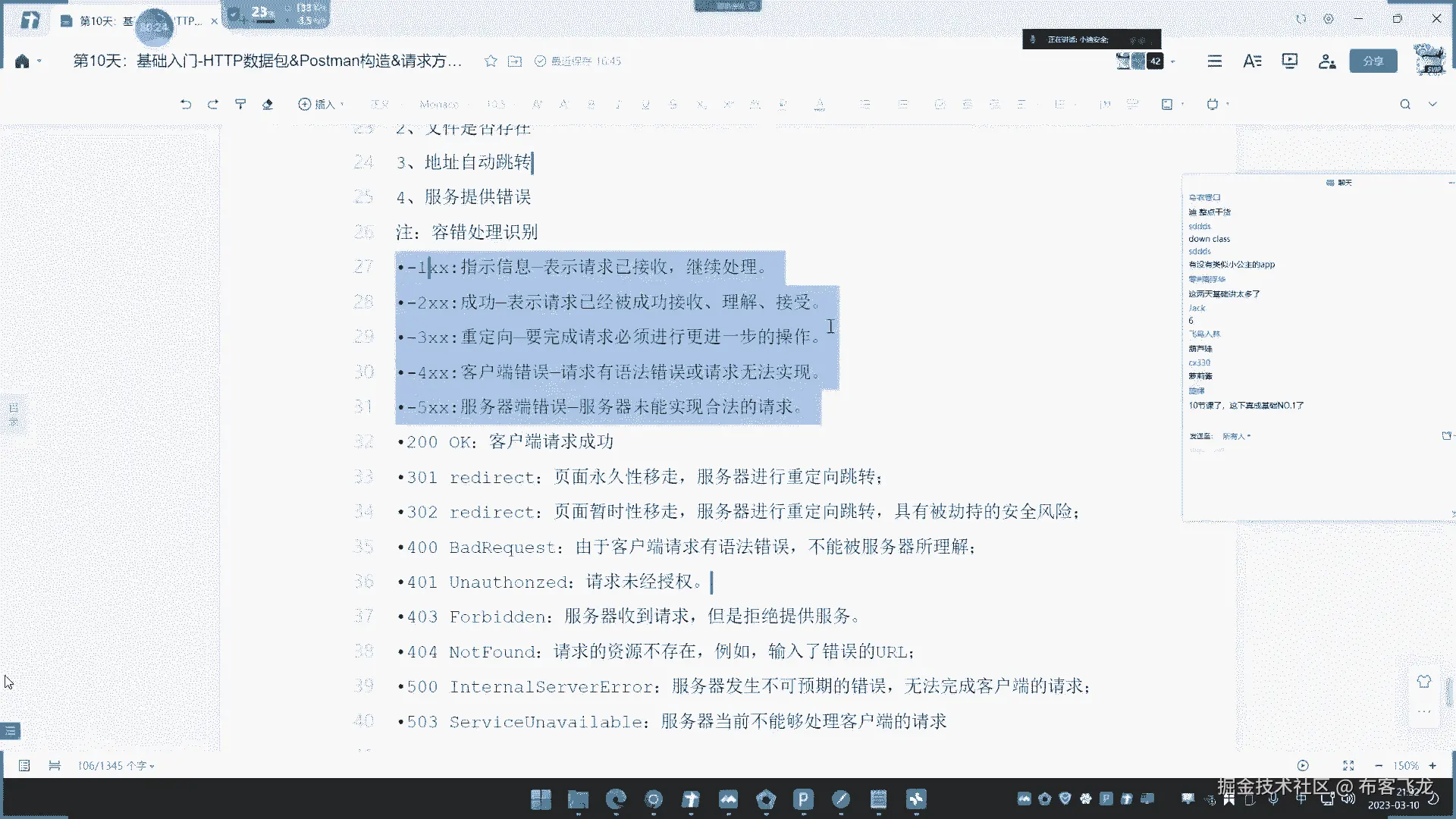
Task: Click the zoom out minus button
Action: [1379, 766]
